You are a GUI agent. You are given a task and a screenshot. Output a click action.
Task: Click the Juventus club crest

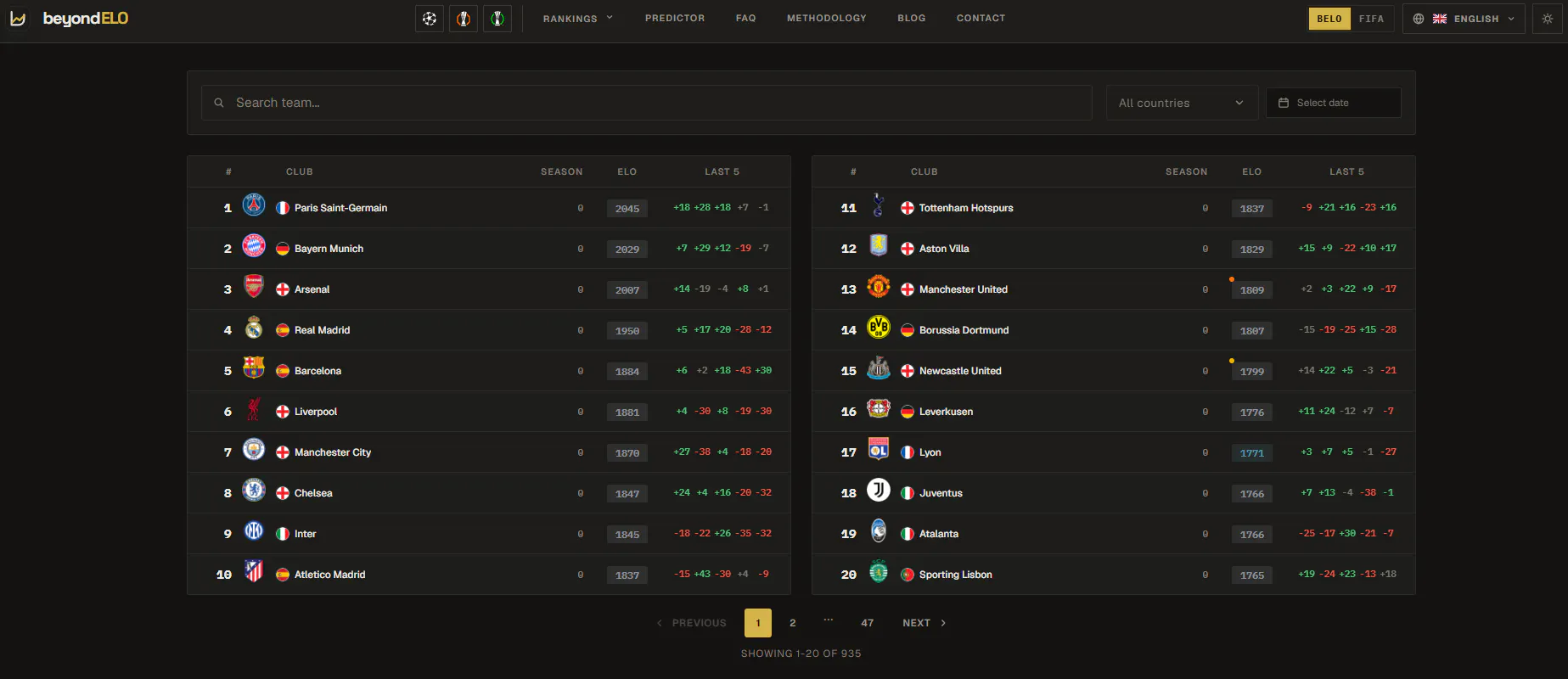coord(879,490)
